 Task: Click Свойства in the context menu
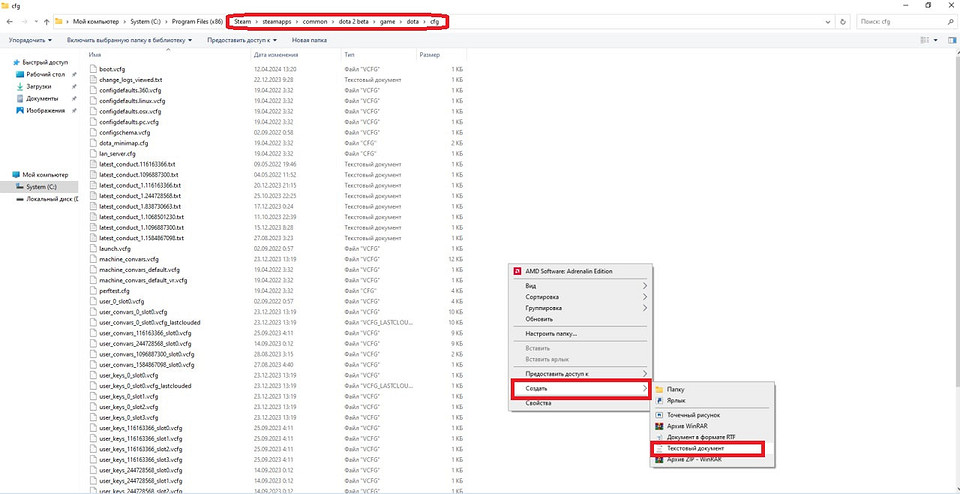pos(539,402)
